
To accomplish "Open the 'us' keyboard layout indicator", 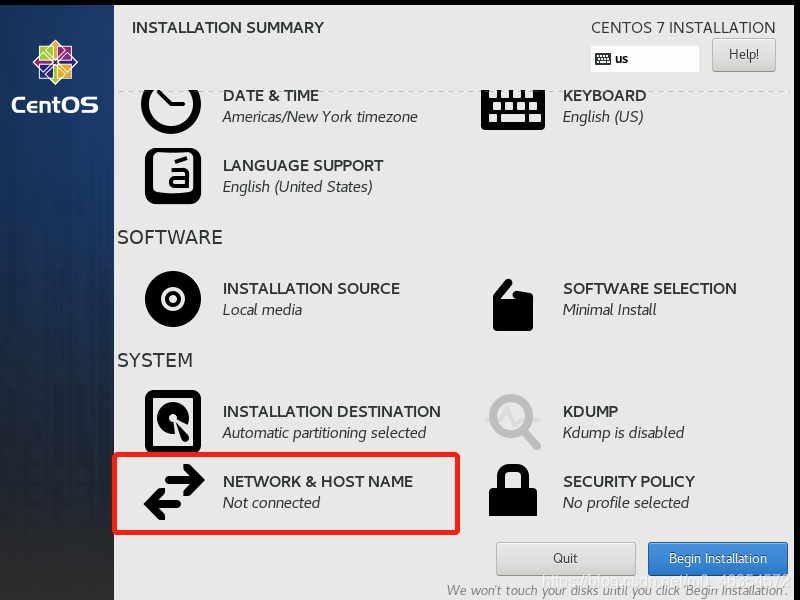I will tap(645, 59).
